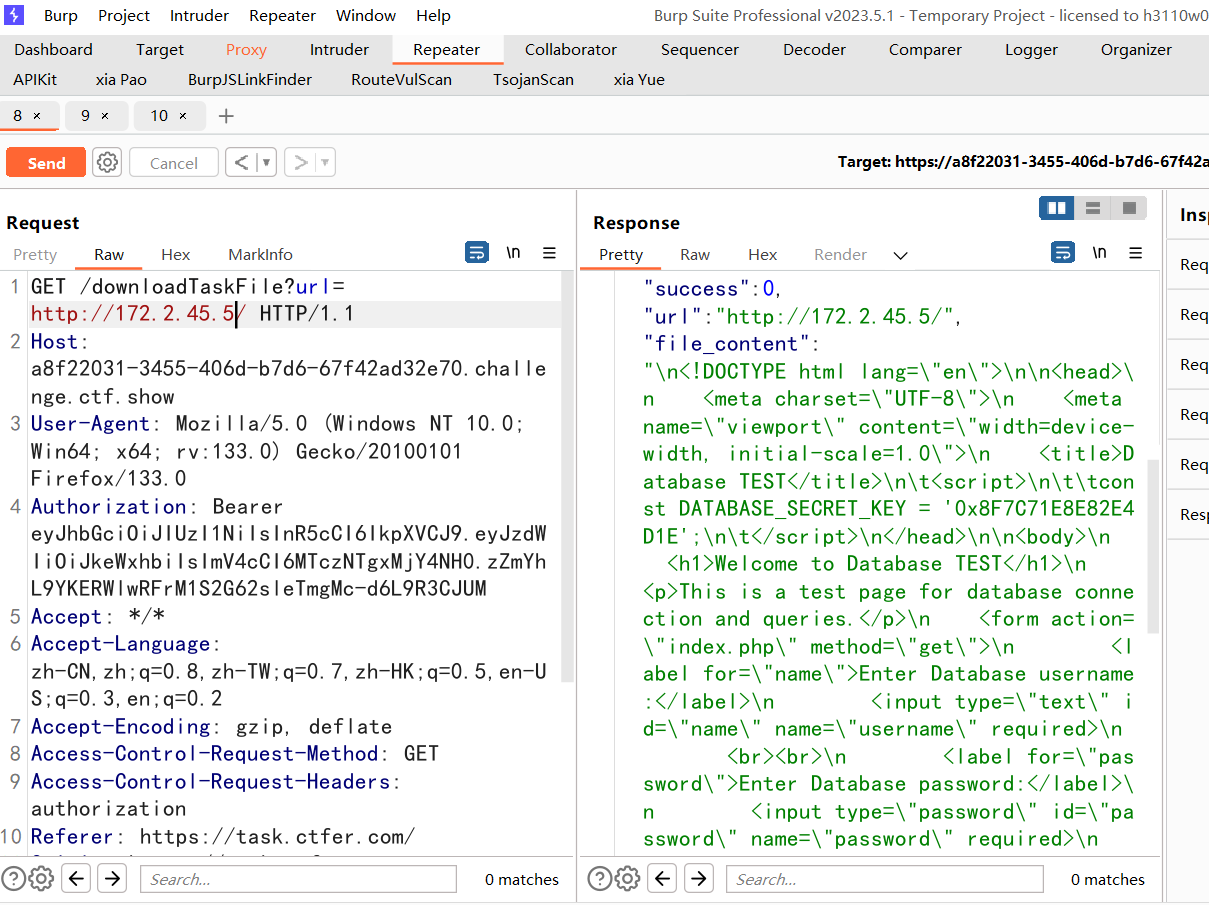The width and height of the screenshot is (1209, 905).
Task: Switch to Proxy tool tab
Action: 246,49
